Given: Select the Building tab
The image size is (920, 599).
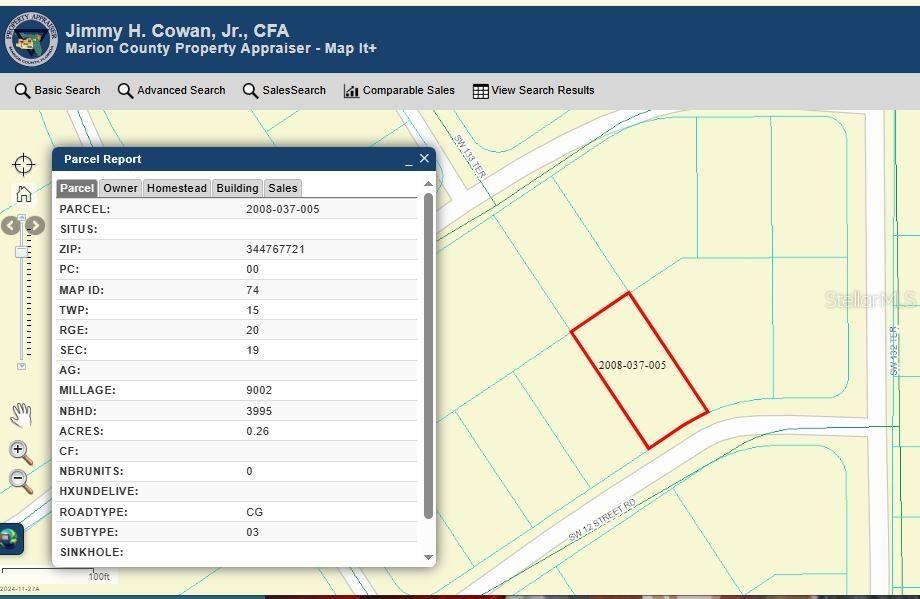Looking at the screenshot, I should click(236, 188).
